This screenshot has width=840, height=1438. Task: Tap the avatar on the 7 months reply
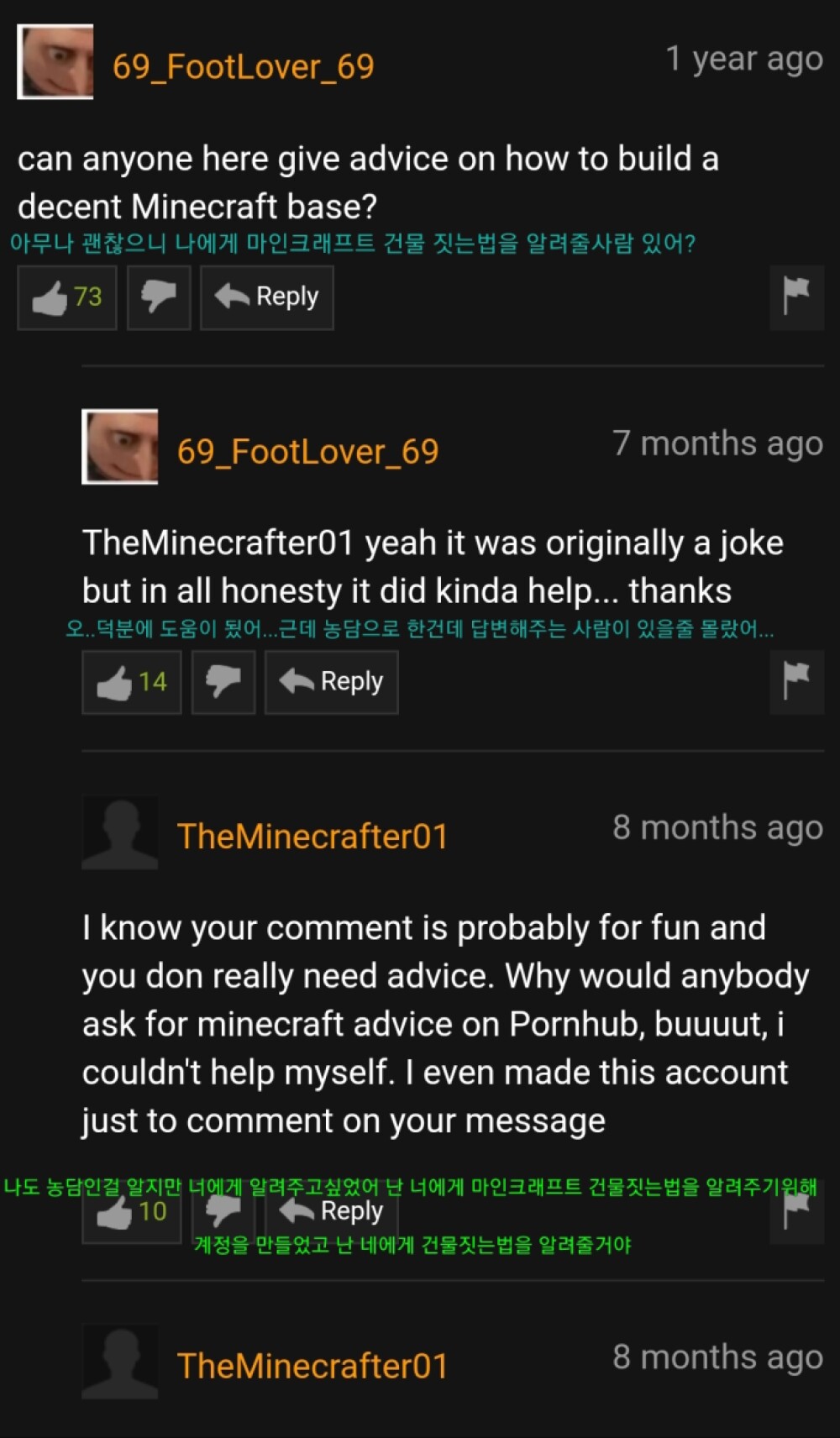[120, 447]
